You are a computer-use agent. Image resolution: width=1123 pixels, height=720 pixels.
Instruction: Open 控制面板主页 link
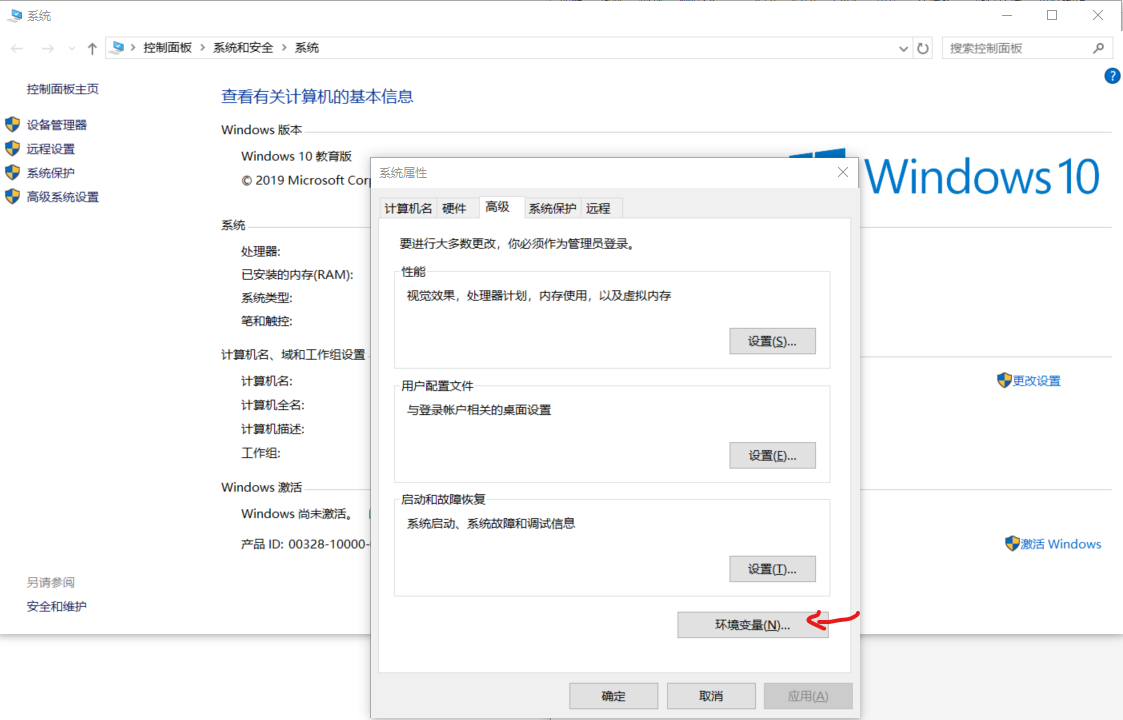click(63, 89)
